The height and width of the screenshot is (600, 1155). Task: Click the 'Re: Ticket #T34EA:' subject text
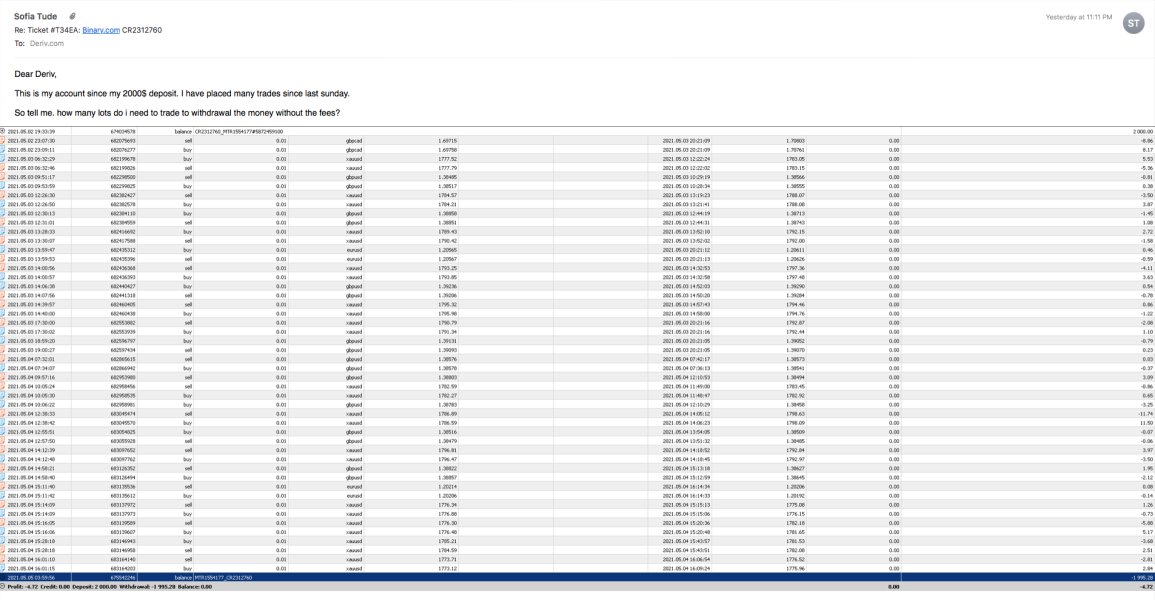tap(47, 30)
